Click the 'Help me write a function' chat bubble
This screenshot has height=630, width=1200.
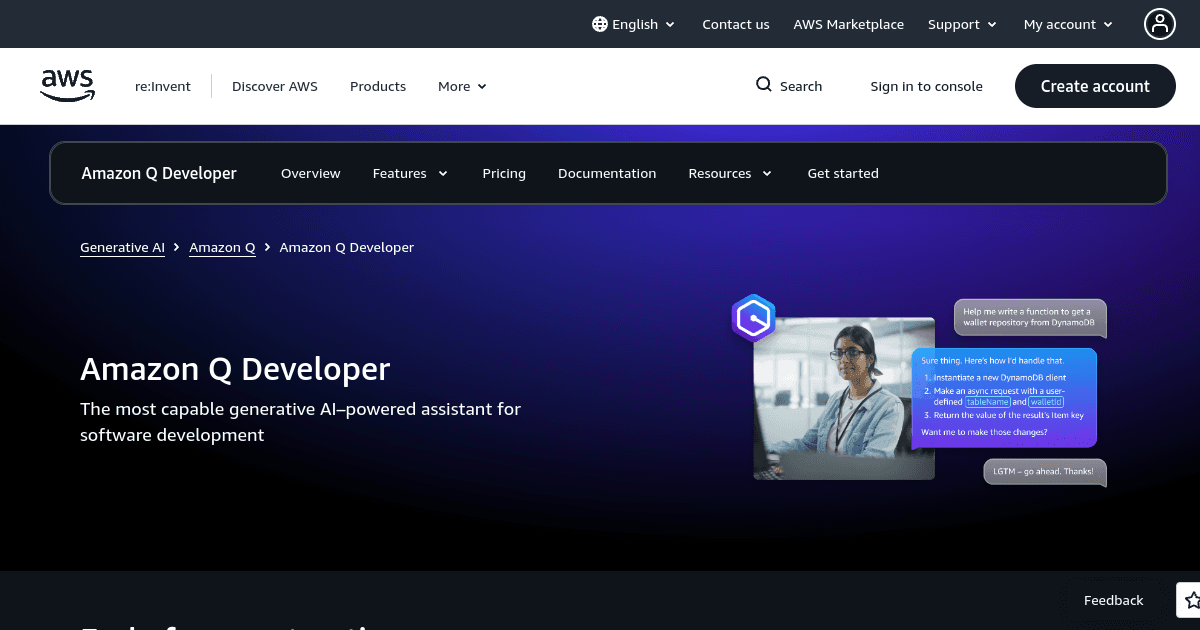coord(1029,318)
